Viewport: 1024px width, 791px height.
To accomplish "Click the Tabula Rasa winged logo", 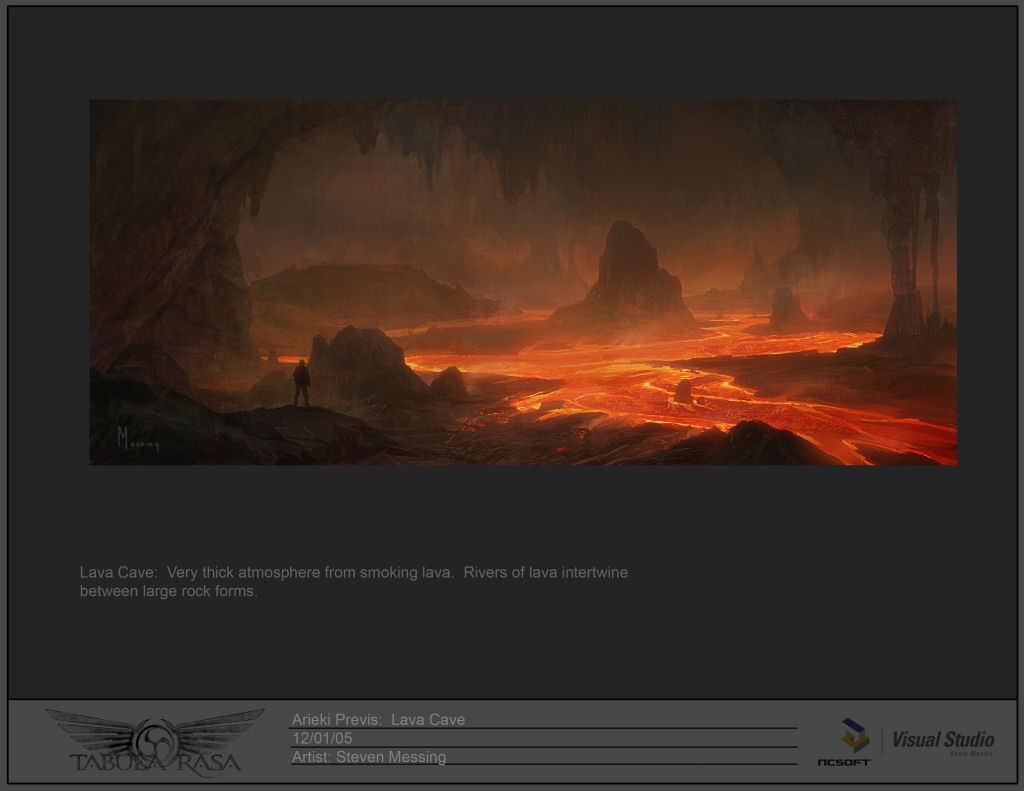I will [x=155, y=743].
